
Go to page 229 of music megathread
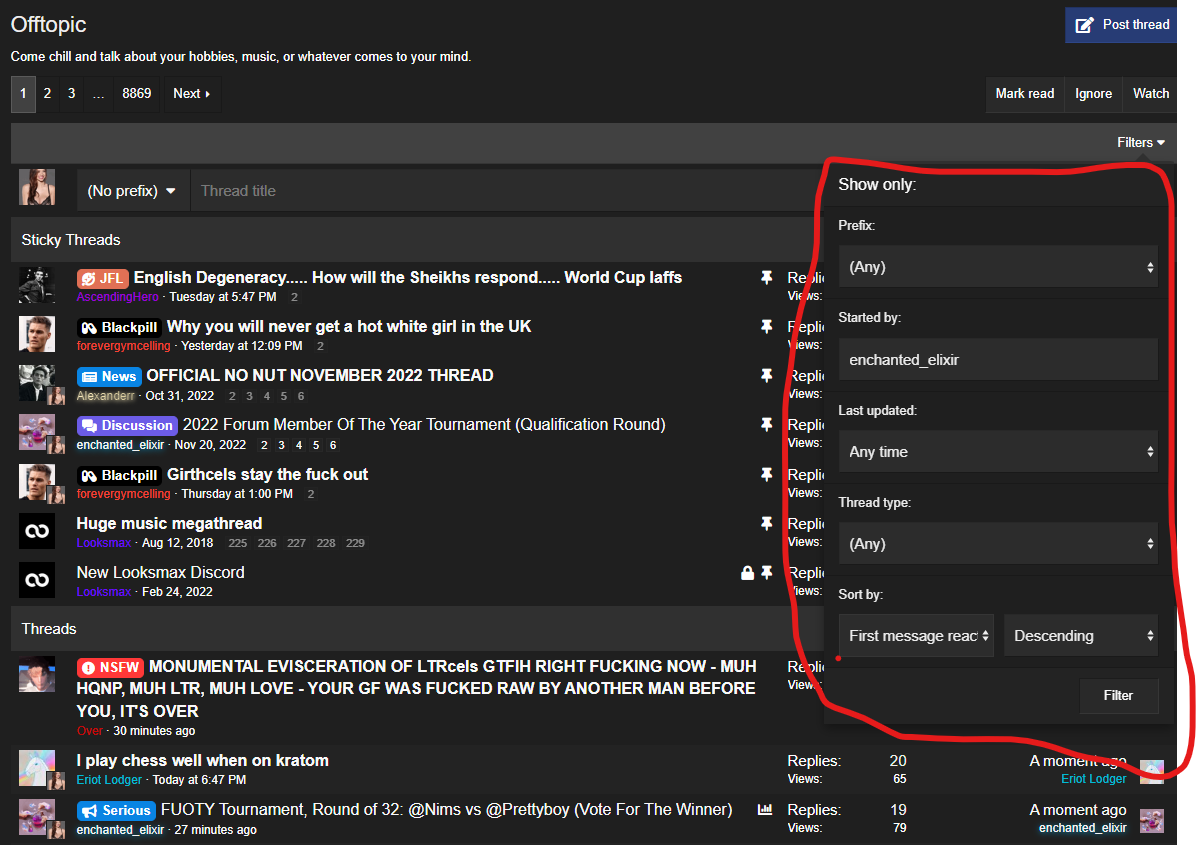pyautogui.click(x=355, y=543)
